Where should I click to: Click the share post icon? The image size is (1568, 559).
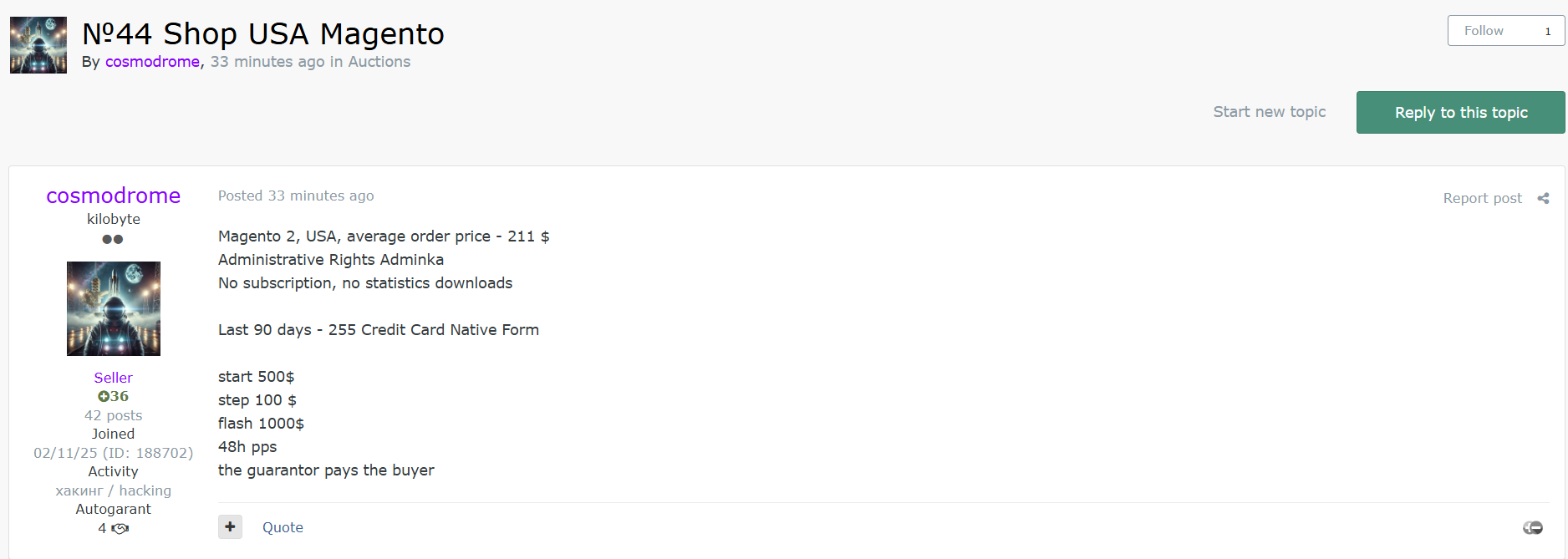click(x=1543, y=198)
